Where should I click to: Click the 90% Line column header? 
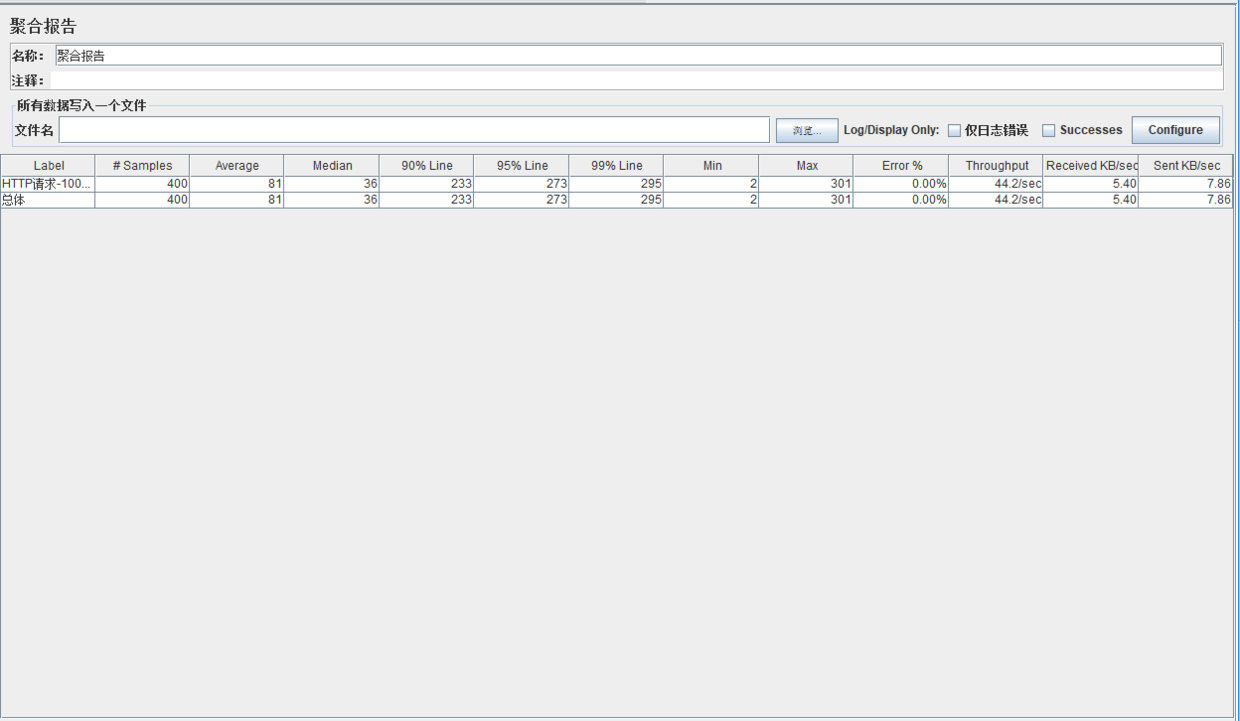pos(427,166)
